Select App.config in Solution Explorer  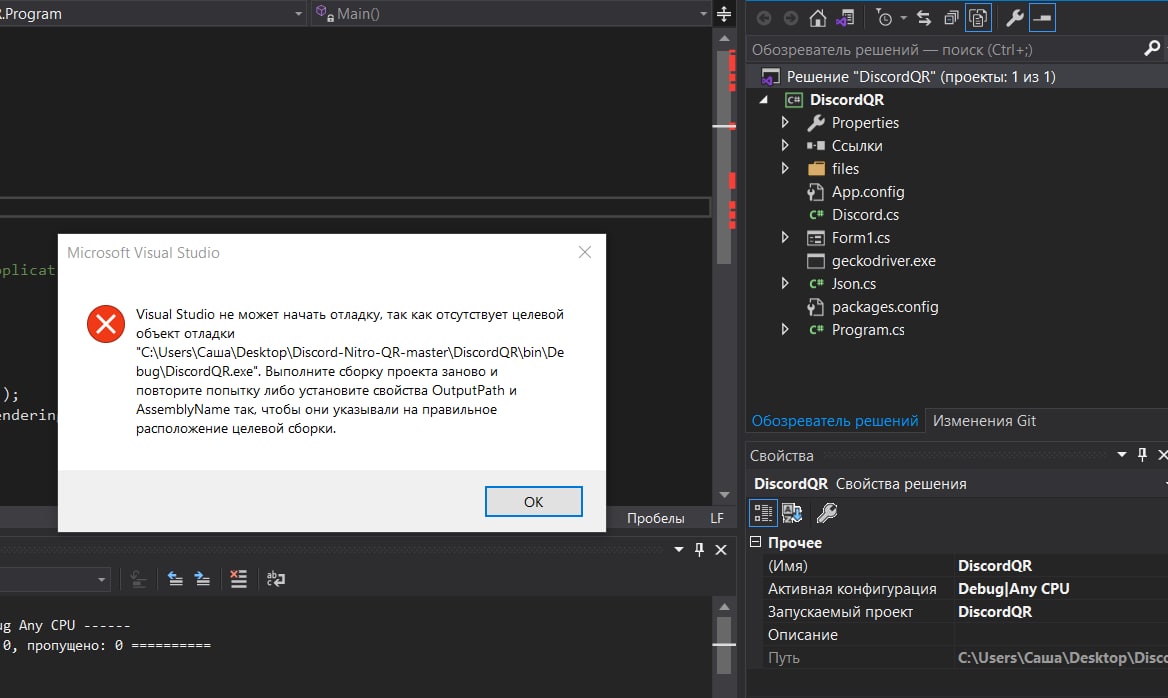click(x=868, y=191)
